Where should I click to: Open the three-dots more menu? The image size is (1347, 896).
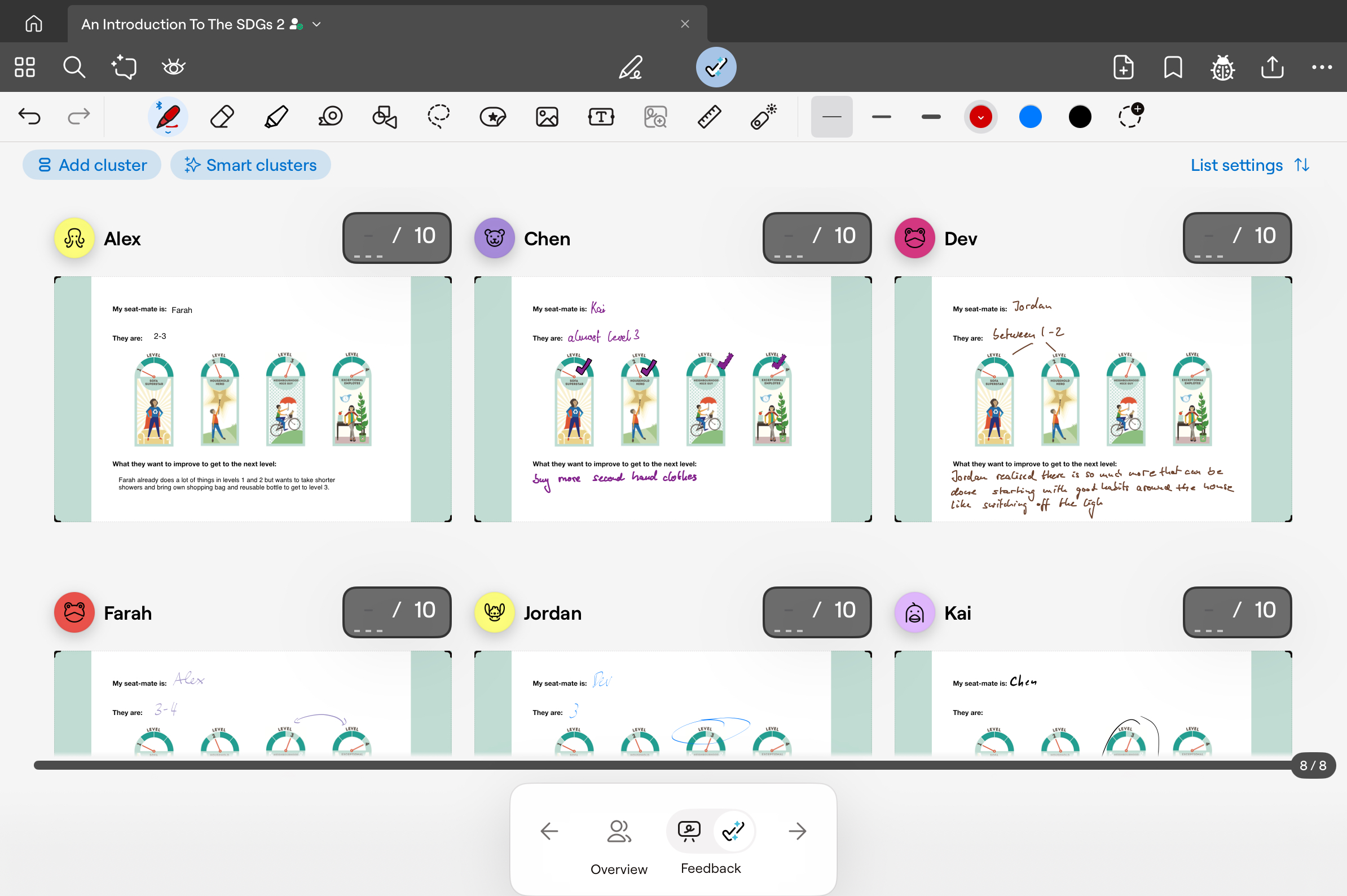(x=1321, y=68)
